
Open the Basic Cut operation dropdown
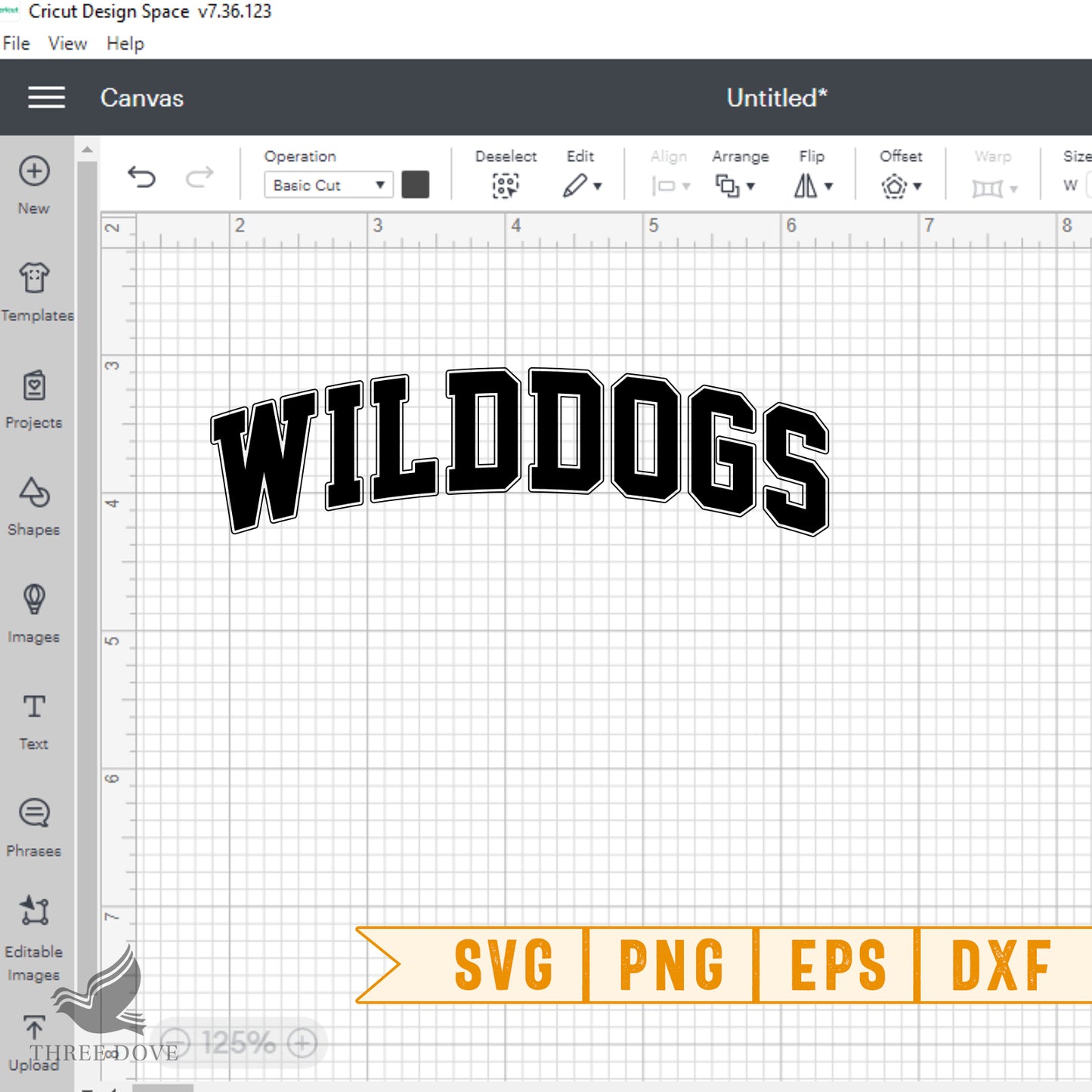pos(329,185)
